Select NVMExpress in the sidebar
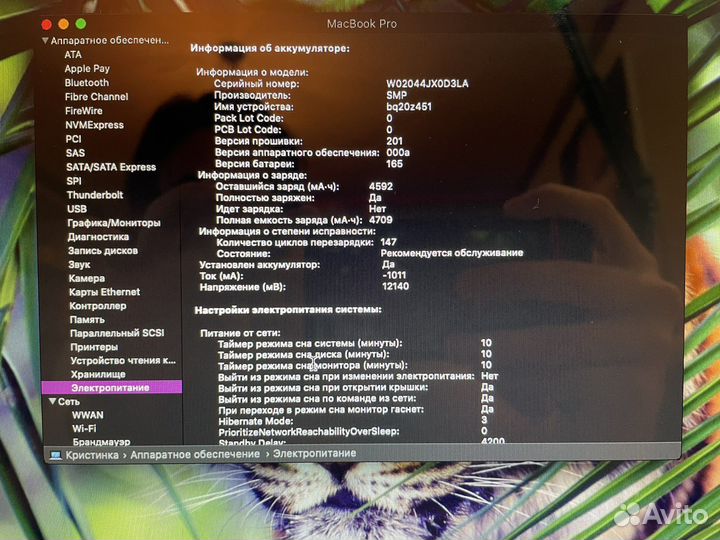This screenshot has width=720, height=540. (x=95, y=125)
